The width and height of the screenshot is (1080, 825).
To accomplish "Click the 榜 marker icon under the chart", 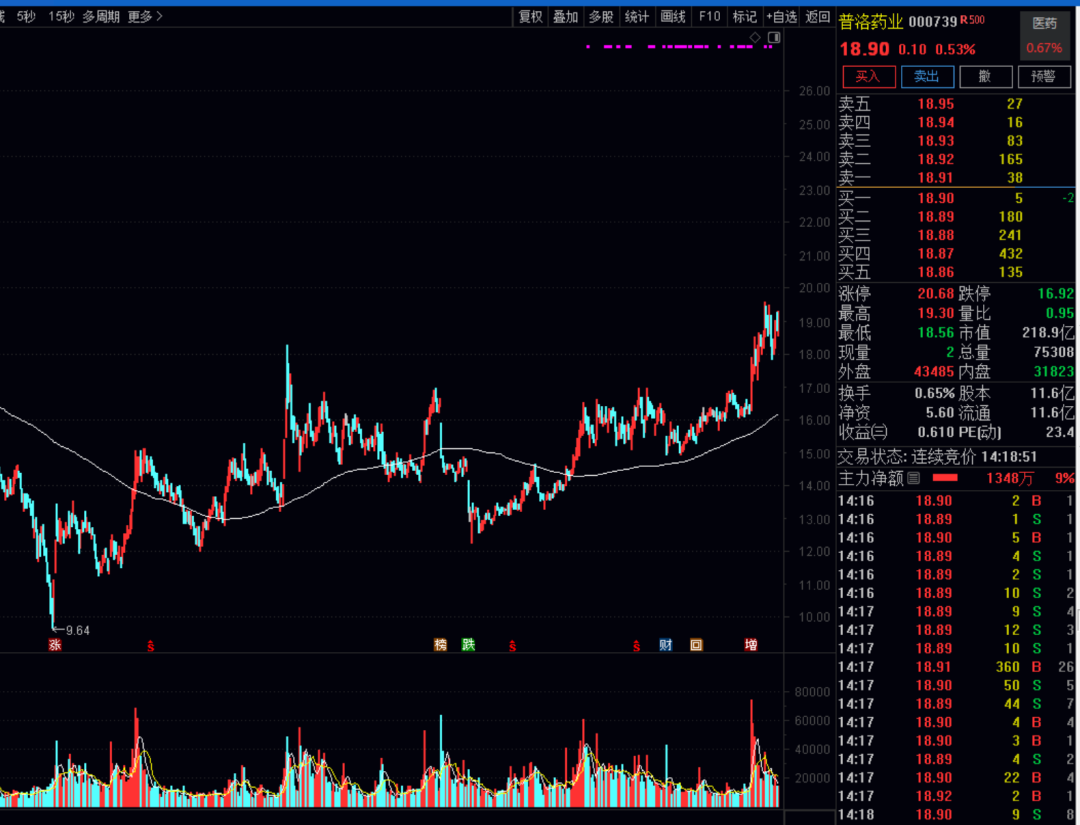I will pos(441,645).
